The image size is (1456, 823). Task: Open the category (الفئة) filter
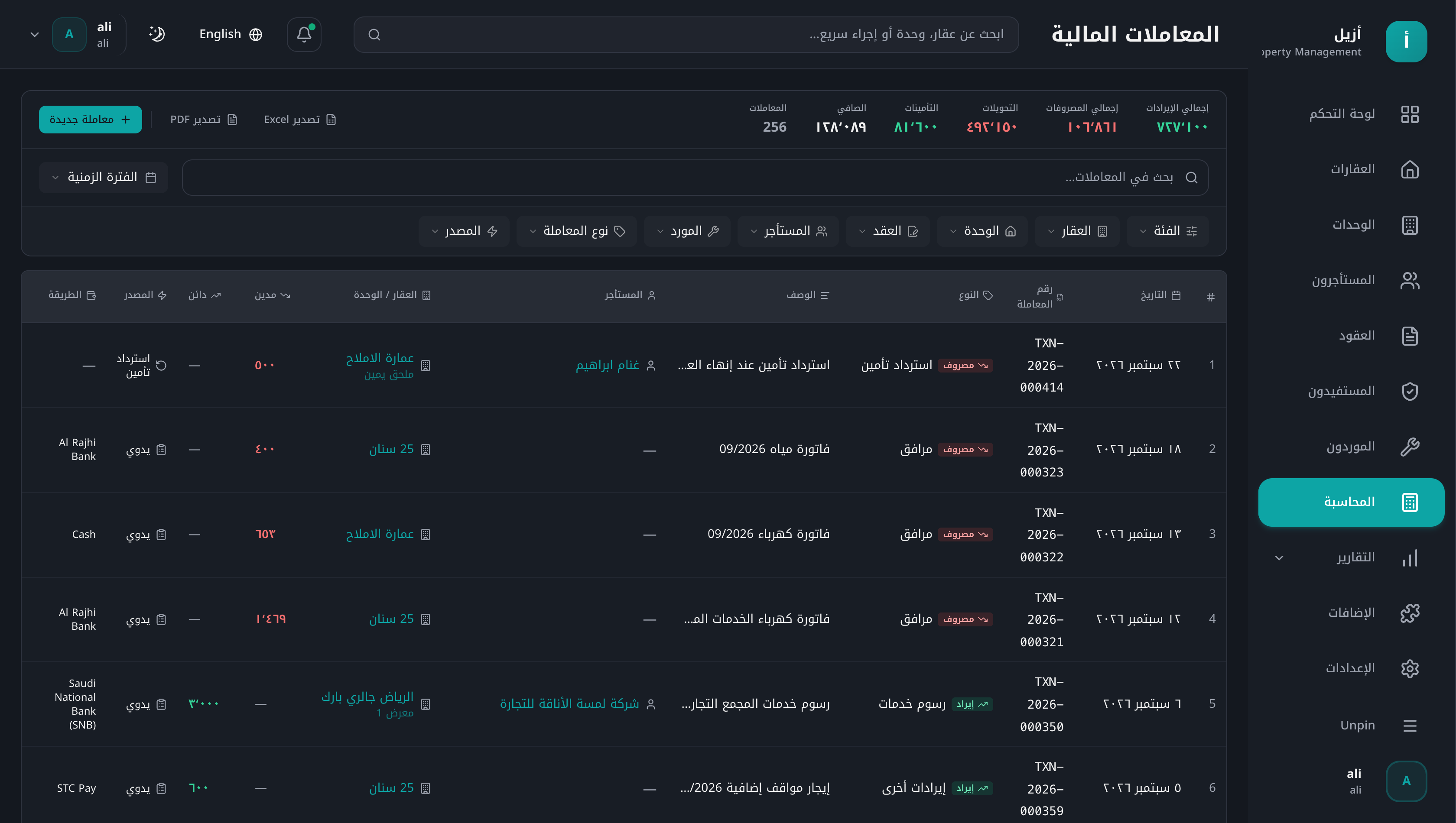(1168, 230)
